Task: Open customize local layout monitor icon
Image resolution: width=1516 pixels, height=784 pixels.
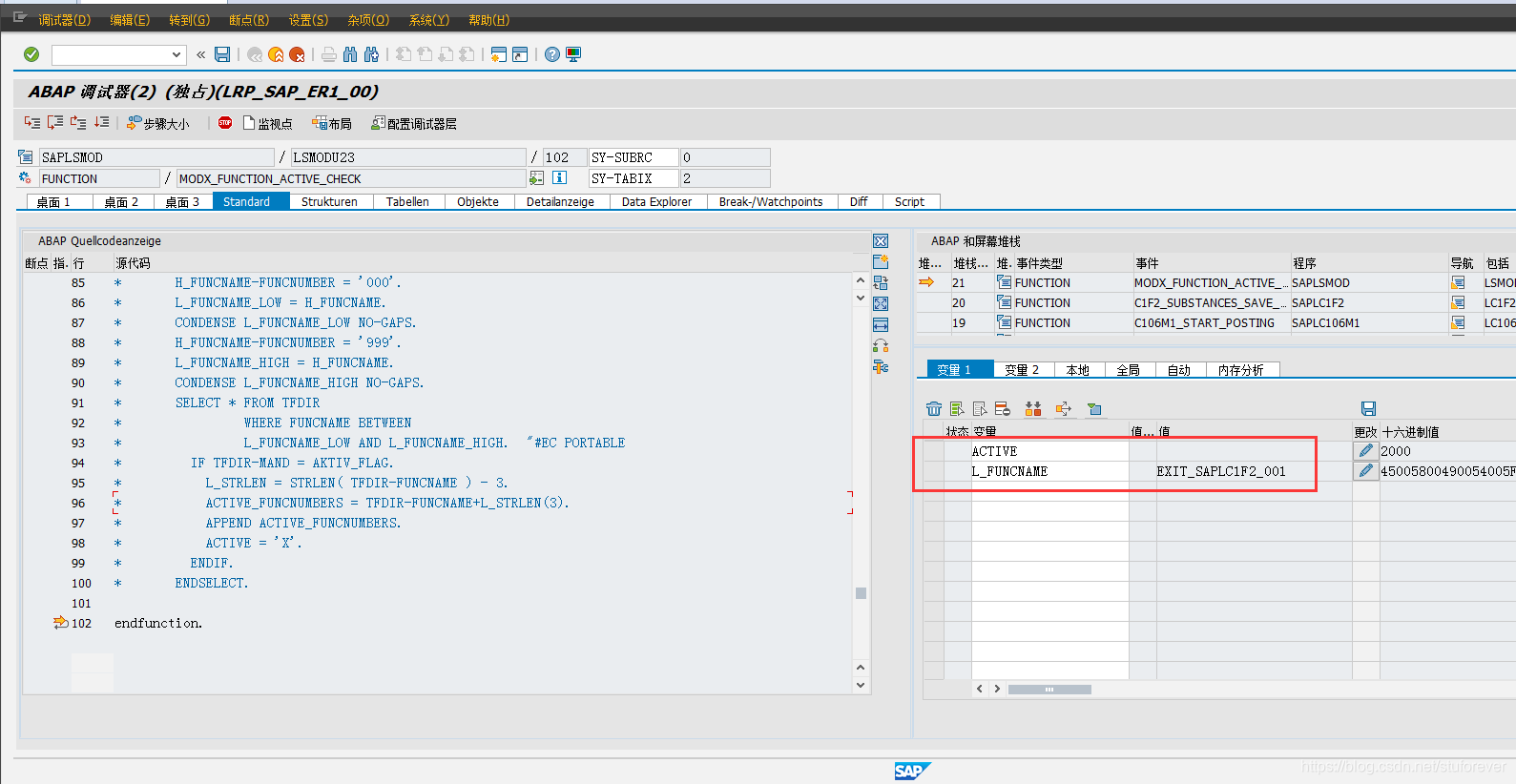Action: pos(573,54)
